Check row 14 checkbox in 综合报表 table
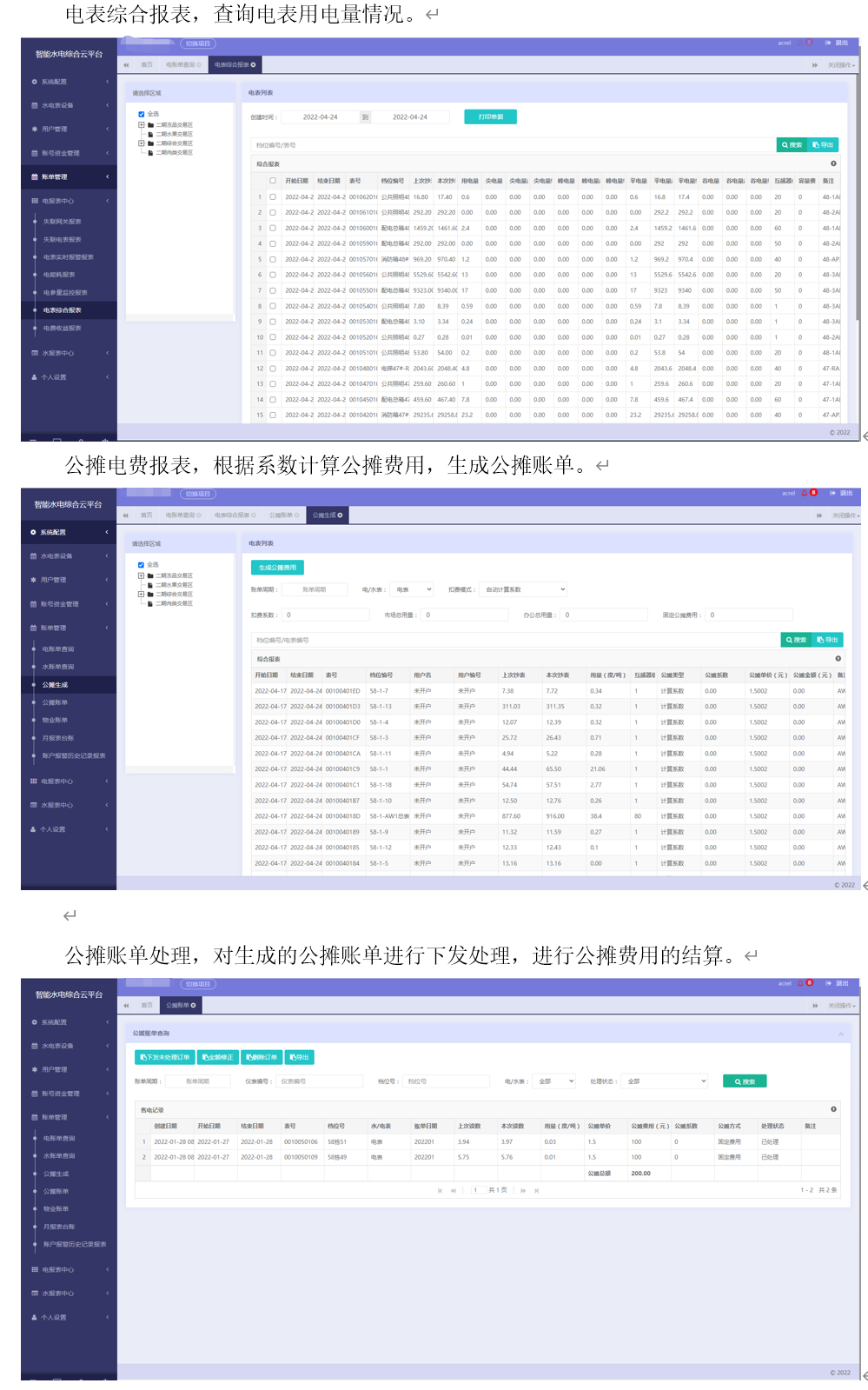This screenshot has height=1390, width=868. [x=272, y=400]
